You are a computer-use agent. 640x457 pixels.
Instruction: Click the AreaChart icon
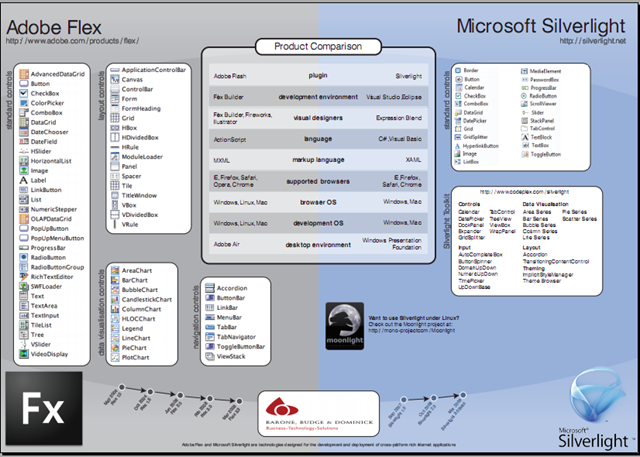pos(115,271)
